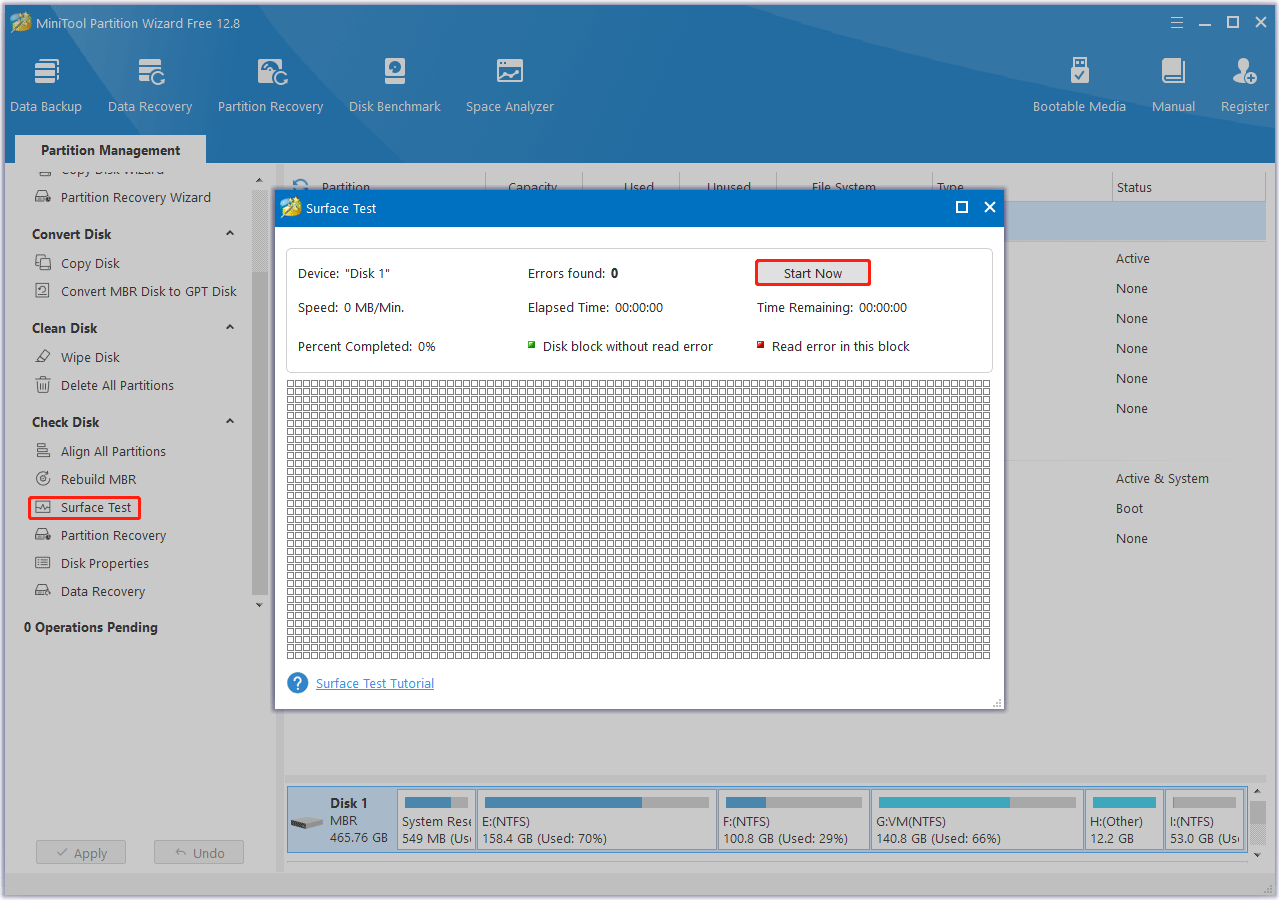Open the Partition Recovery tool from the toolbar
This screenshot has height=900, width=1279.
point(270,84)
